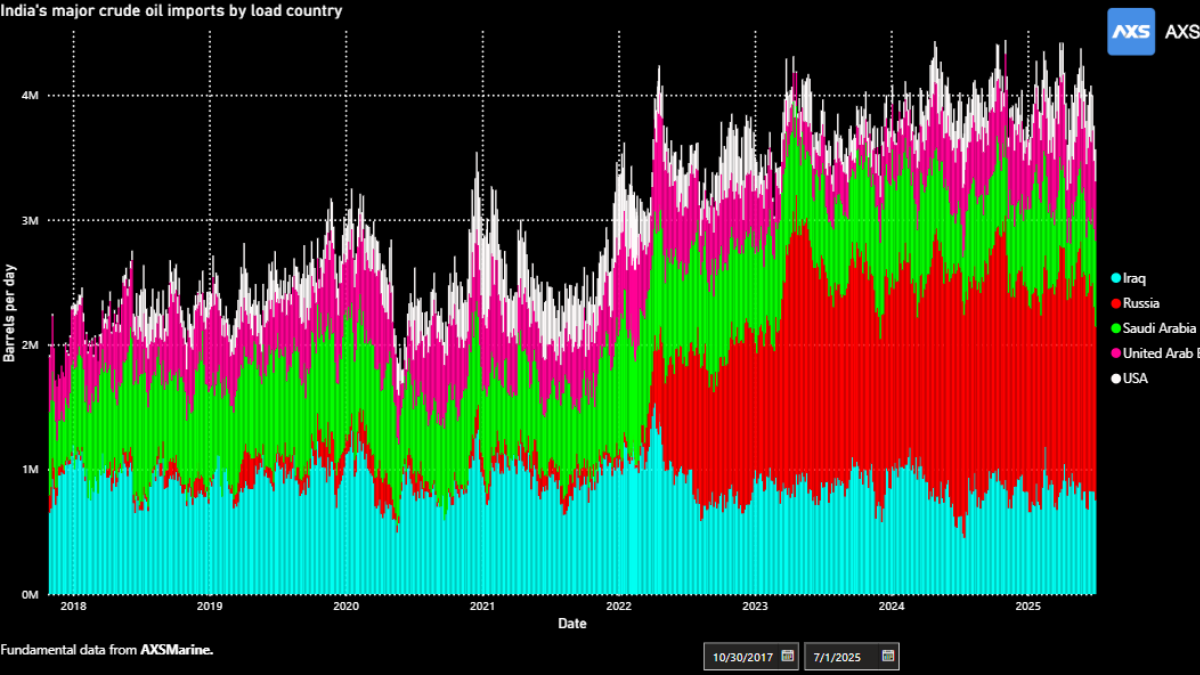The image size is (1200, 675).
Task: Toggle Russia series via its legend label
Action: coord(1141,303)
